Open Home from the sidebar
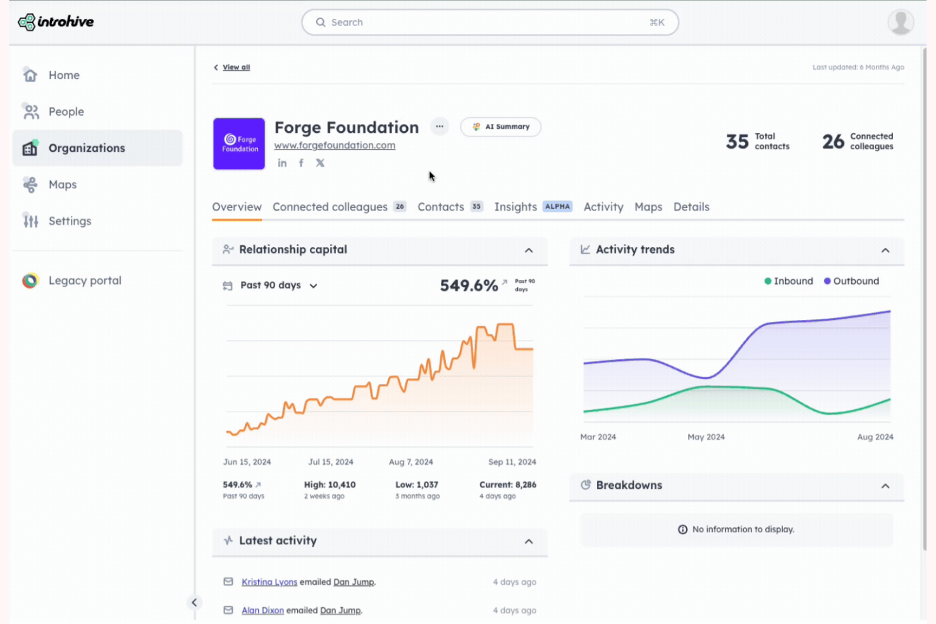This screenshot has height=624, width=936. (98, 75)
